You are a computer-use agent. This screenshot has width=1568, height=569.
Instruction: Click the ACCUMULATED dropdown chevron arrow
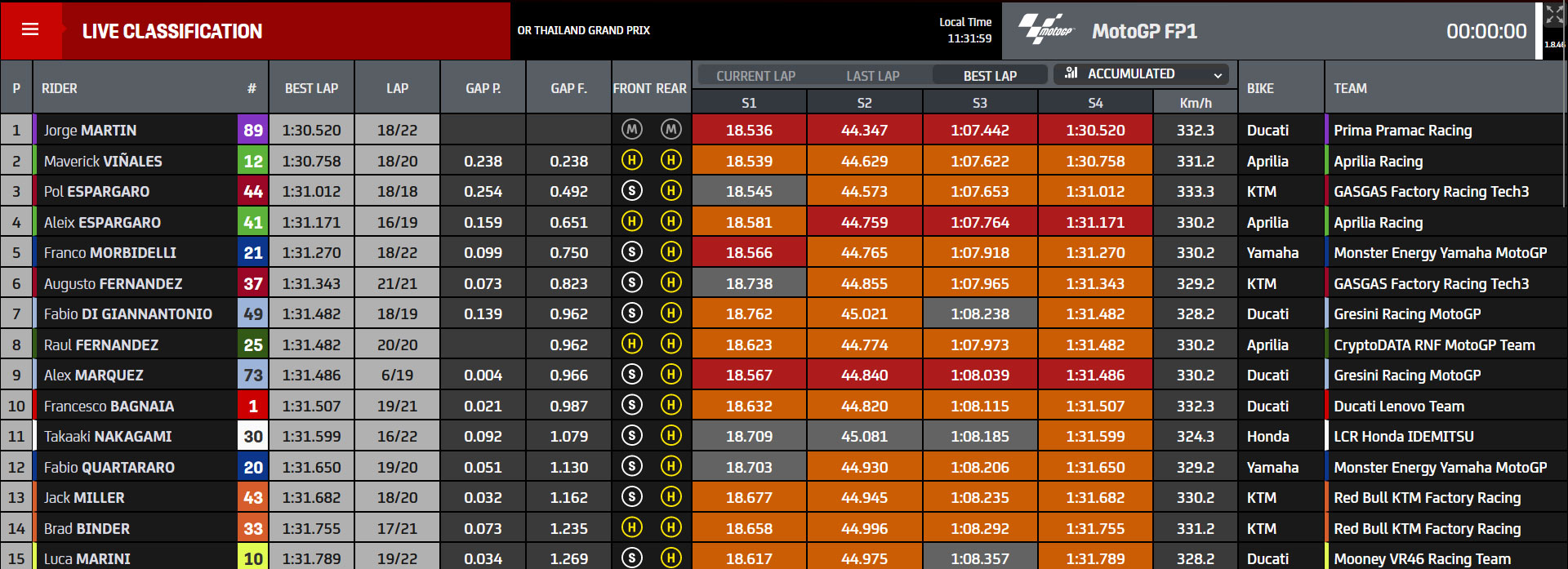1218,75
